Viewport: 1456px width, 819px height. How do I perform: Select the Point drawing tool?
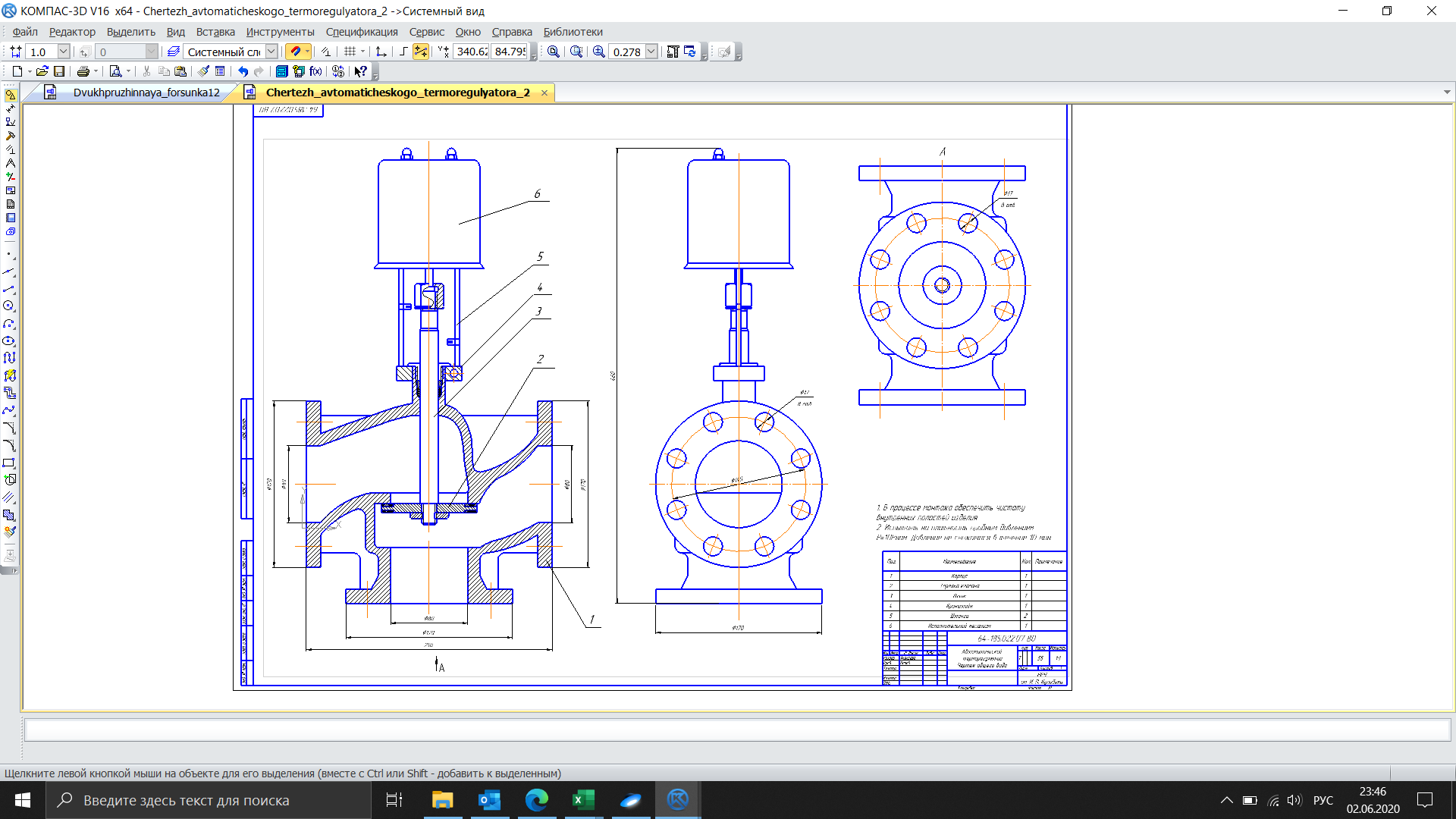click(9, 255)
